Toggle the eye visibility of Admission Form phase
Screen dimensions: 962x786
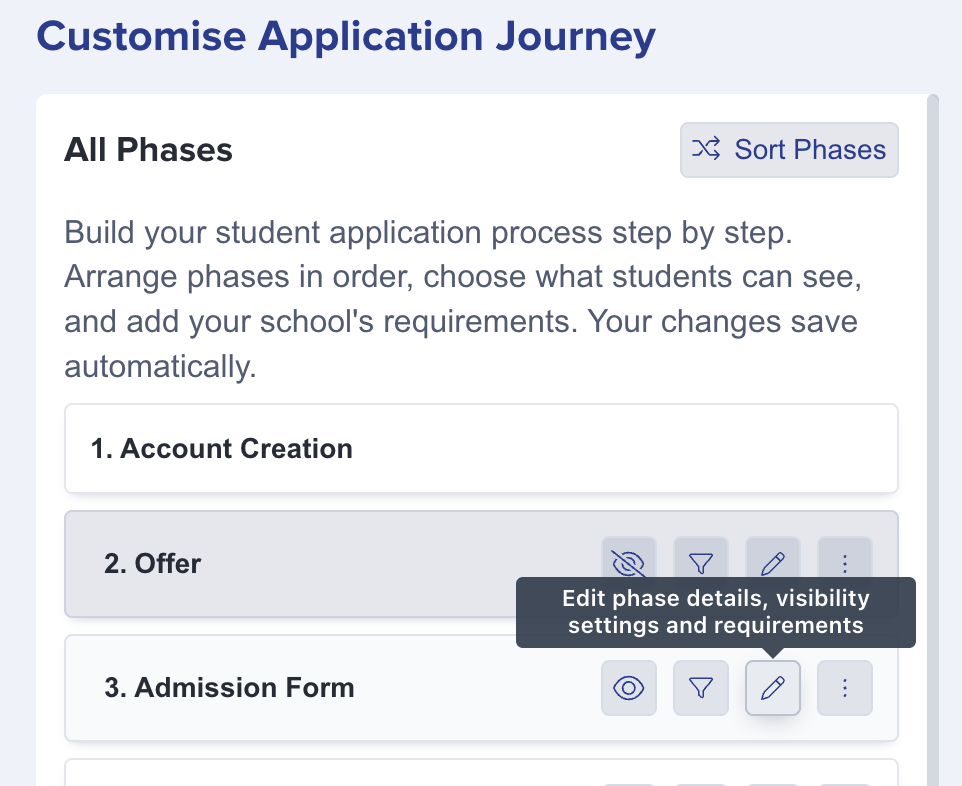pos(629,688)
